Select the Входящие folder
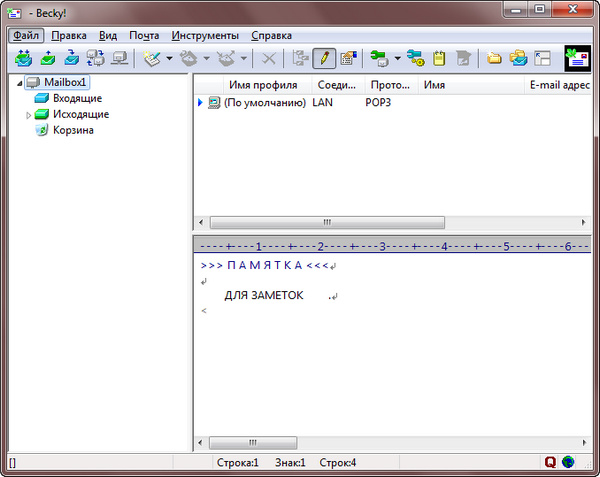 (x=68, y=98)
